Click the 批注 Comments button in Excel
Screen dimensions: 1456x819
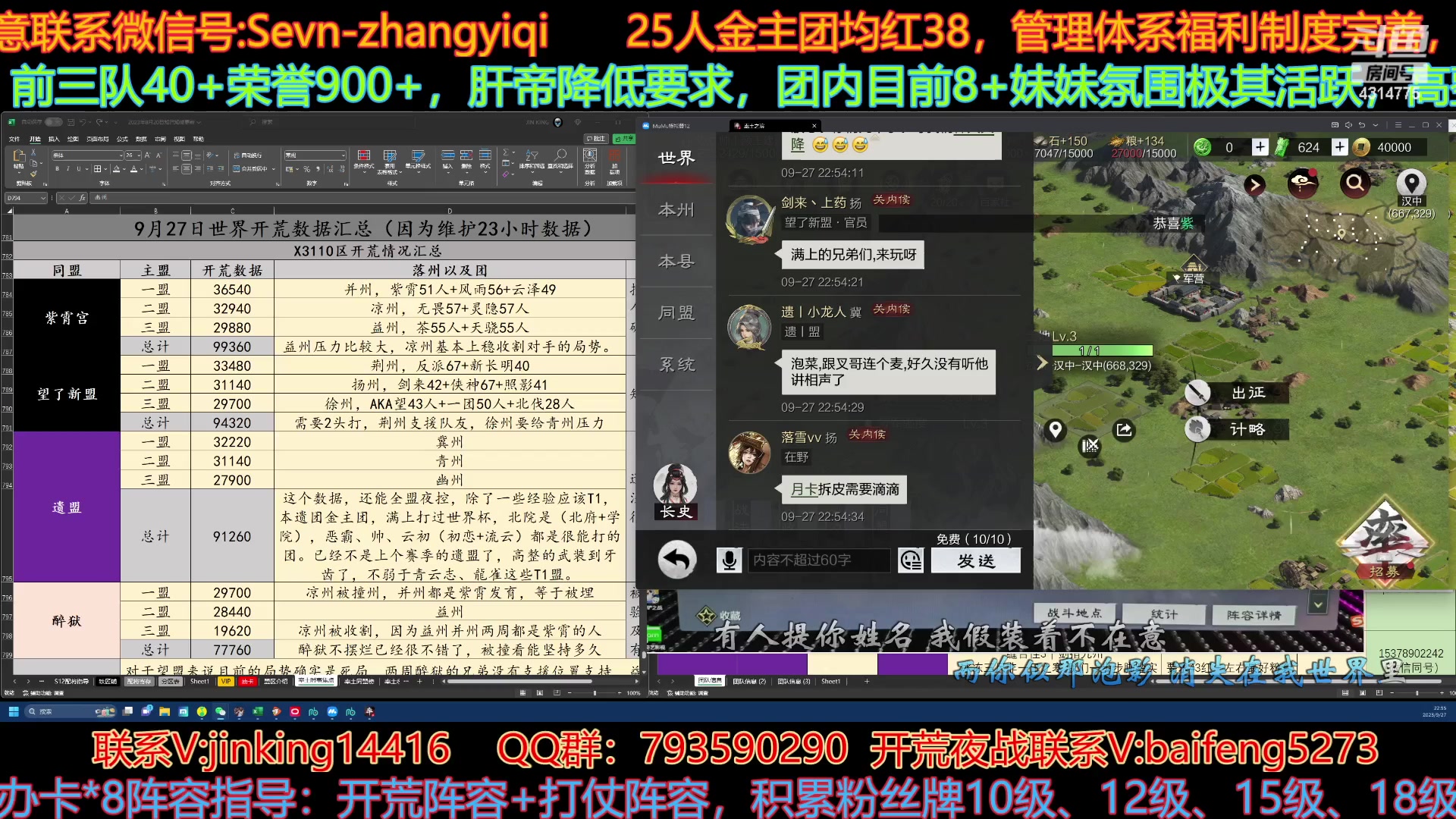pyautogui.click(x=596, y=139)
